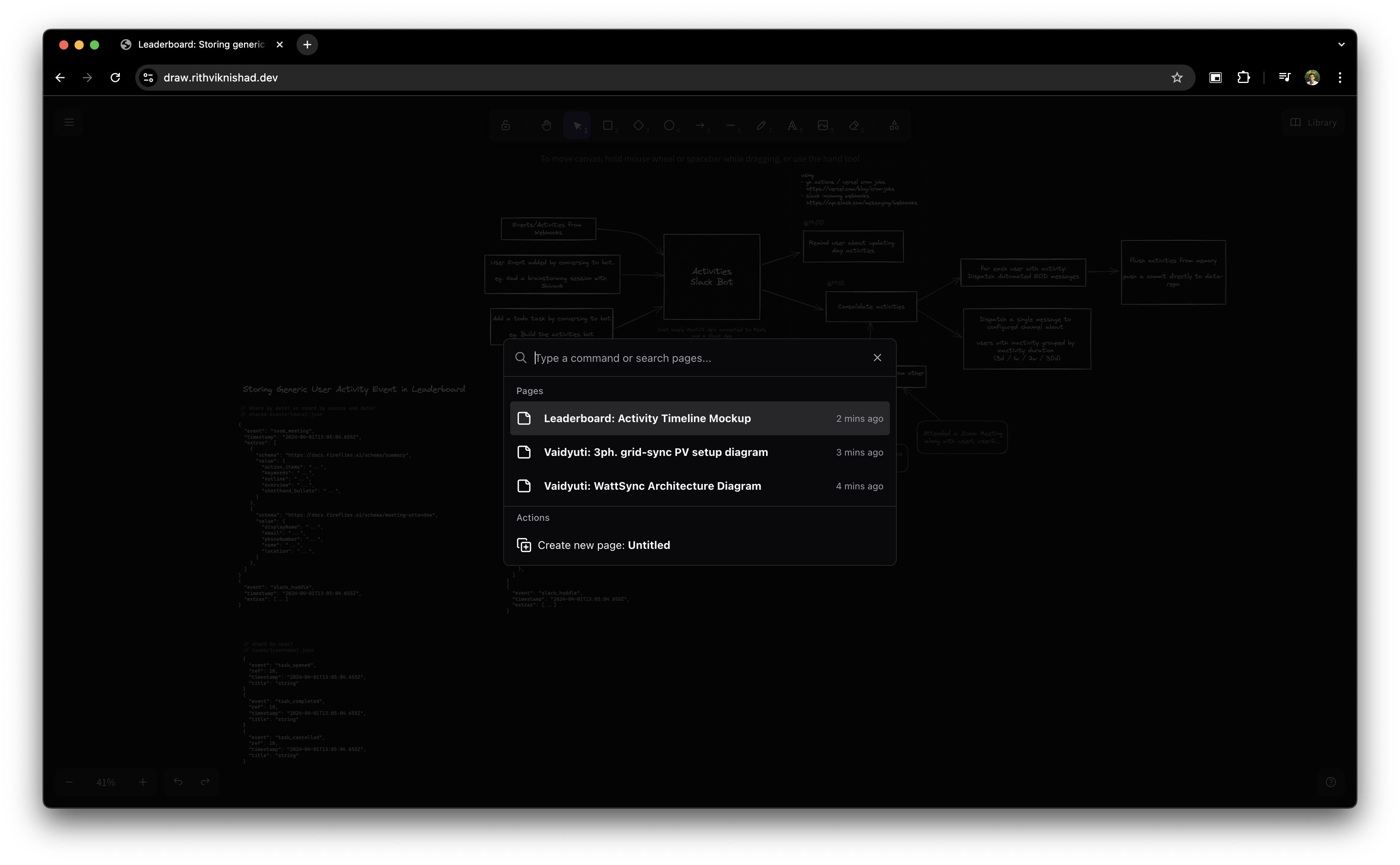
Task: Focus the command search input field
Action: click(698, 358)
